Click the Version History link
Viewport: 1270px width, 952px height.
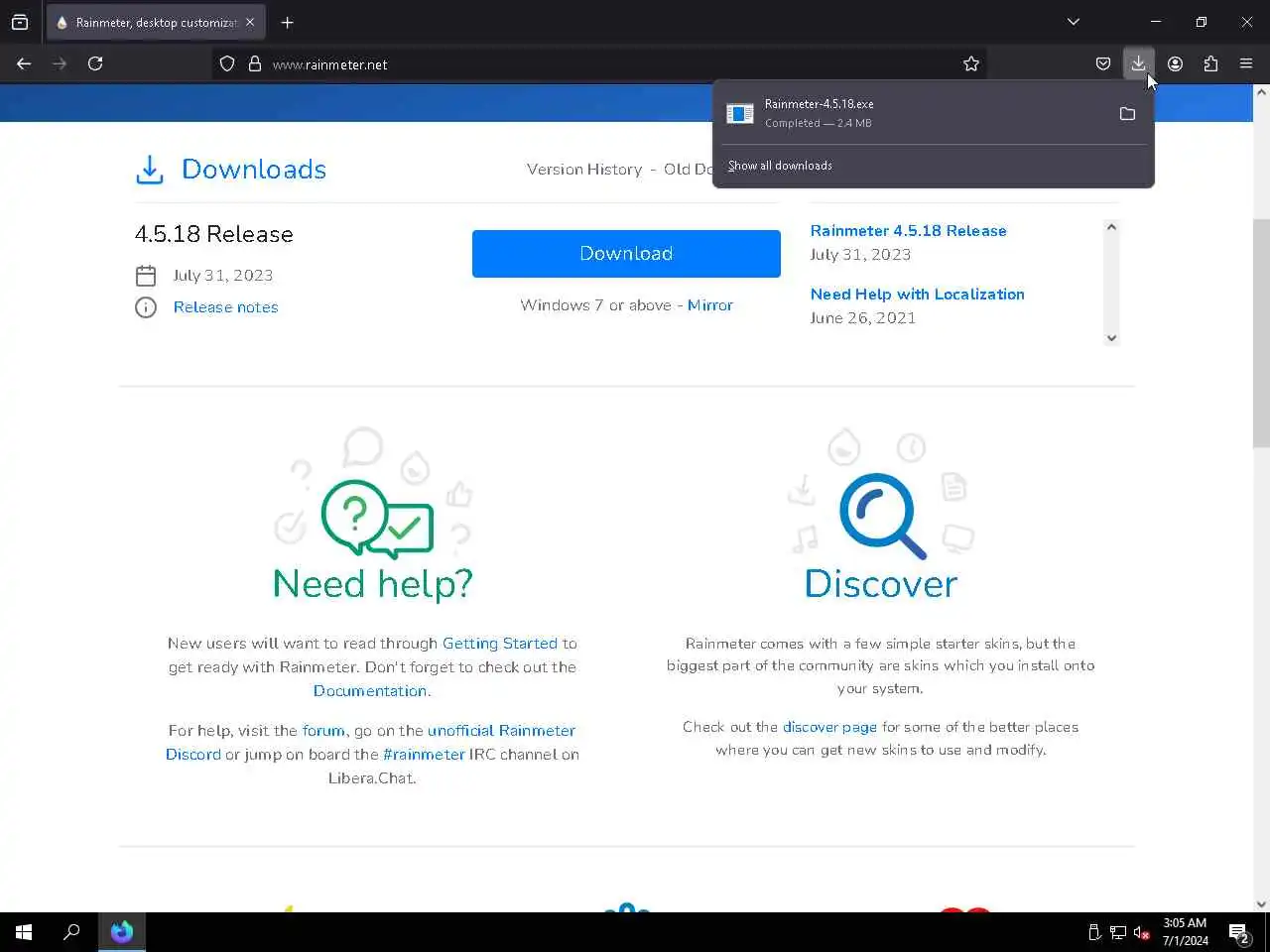click(584, 170)
